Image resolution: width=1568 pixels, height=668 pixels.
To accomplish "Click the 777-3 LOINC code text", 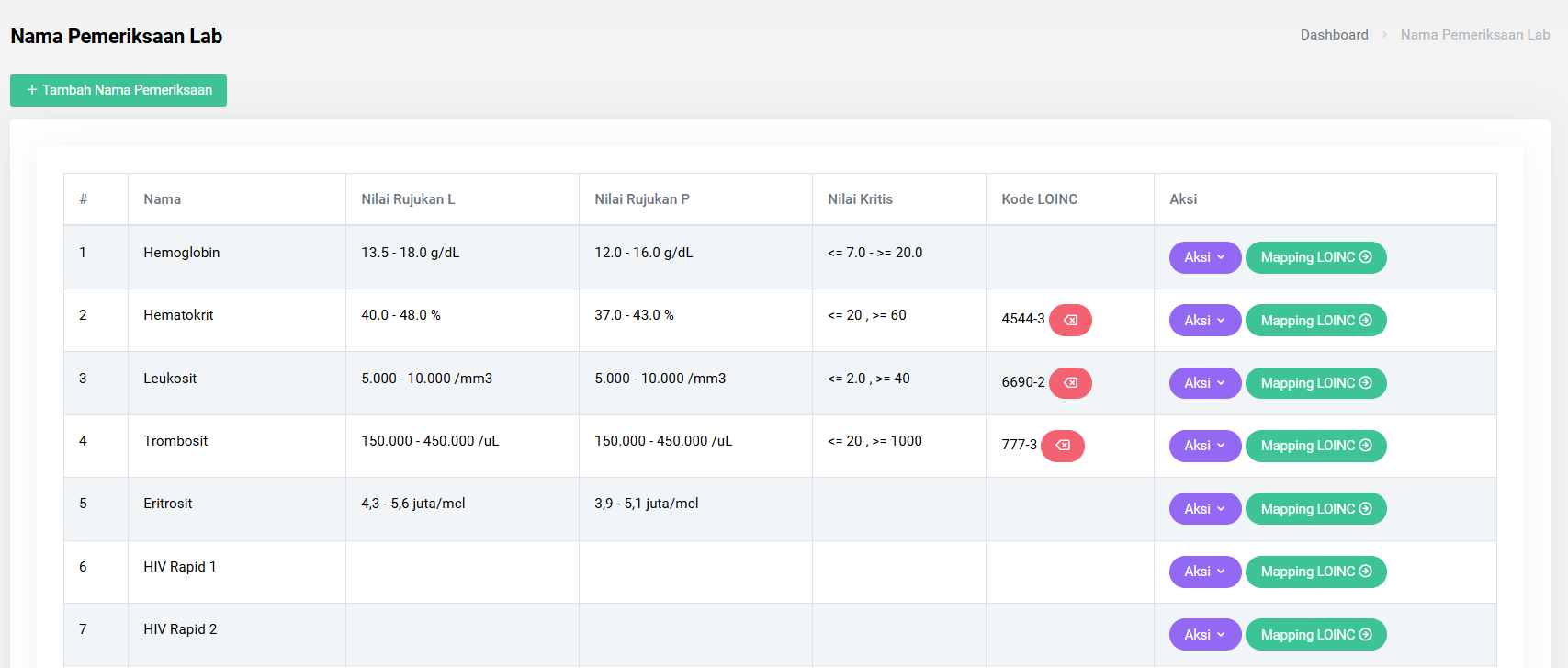I will 1020,445.
